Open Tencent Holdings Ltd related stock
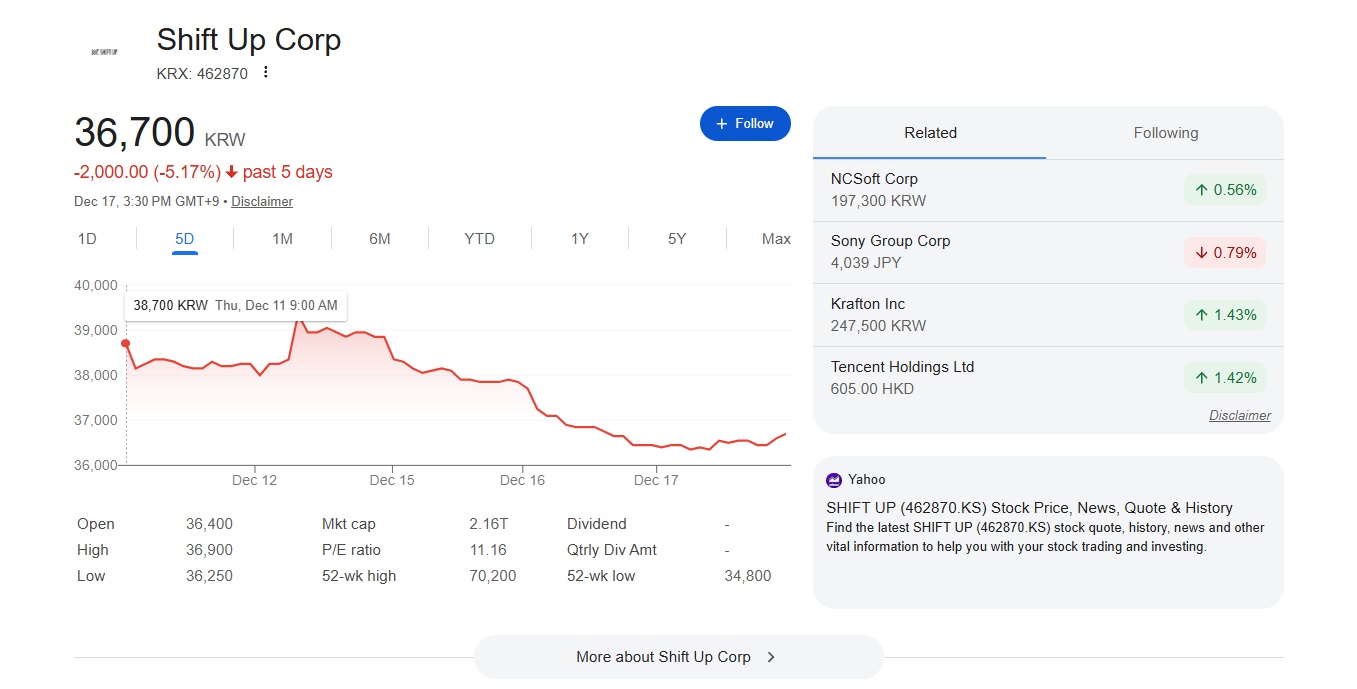The width and height of the screenshot is (1357, 689). click(x=1048, y=378)
